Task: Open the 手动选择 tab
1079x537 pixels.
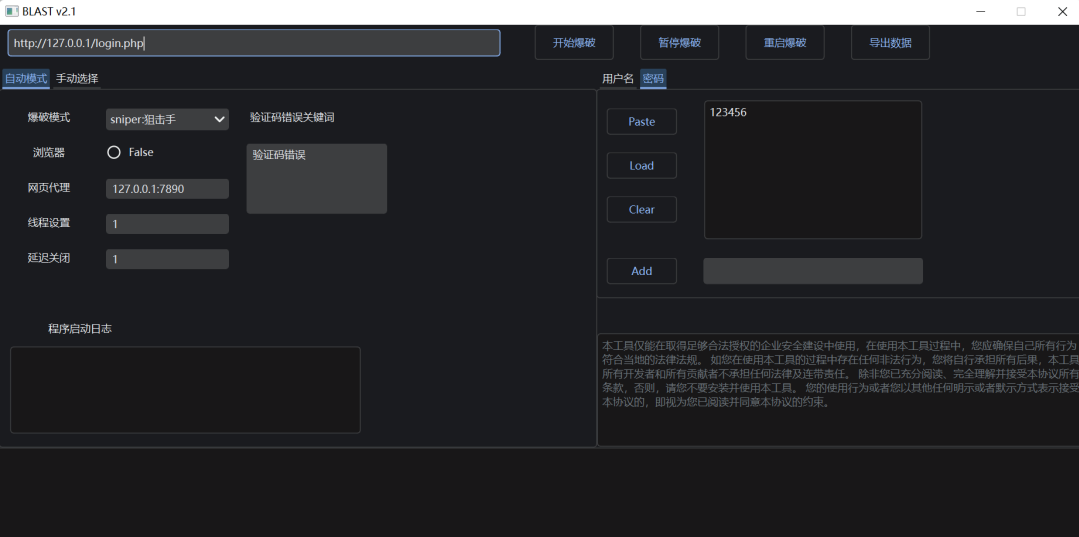Action: pos(77,78)
